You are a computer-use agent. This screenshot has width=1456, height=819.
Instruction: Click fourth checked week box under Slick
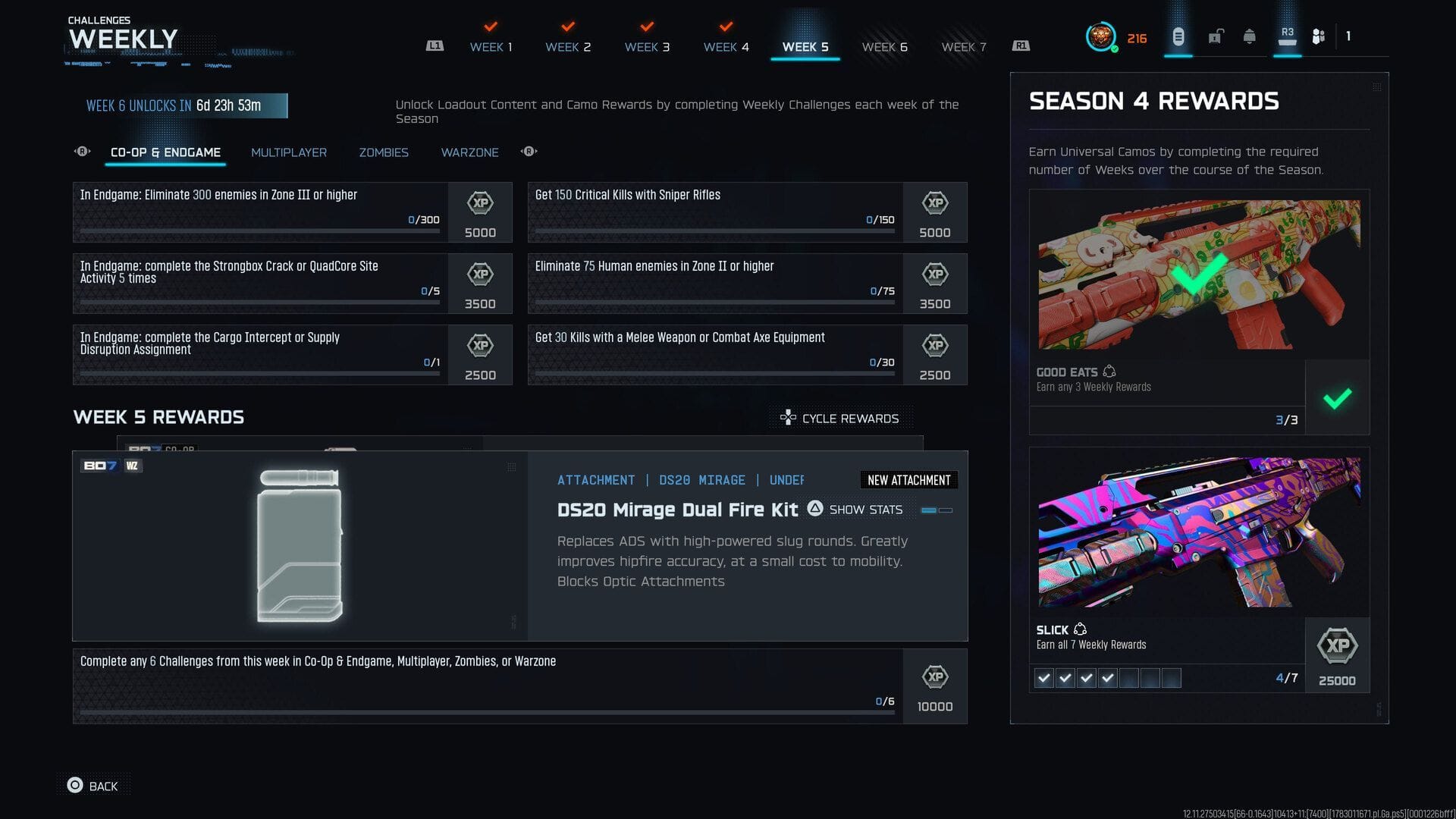tap(1108, 678)
